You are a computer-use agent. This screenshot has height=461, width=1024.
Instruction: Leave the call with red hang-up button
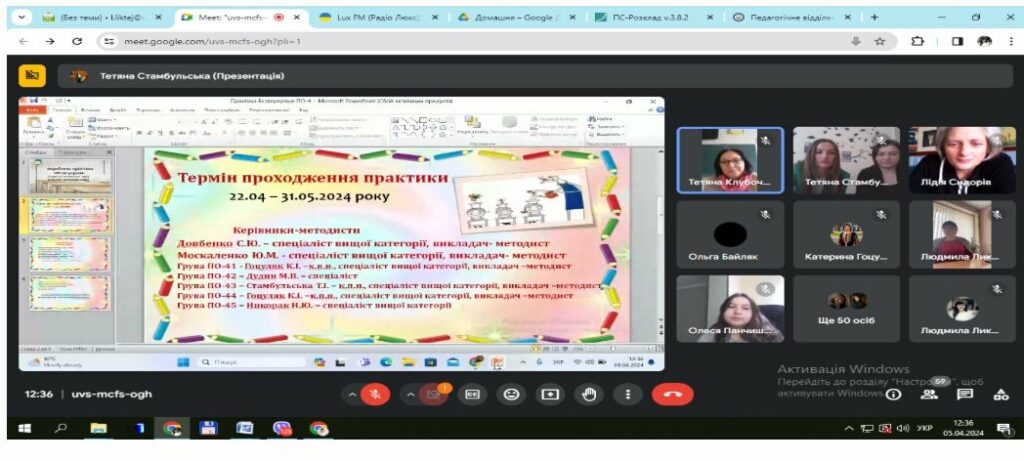point(672,395)
